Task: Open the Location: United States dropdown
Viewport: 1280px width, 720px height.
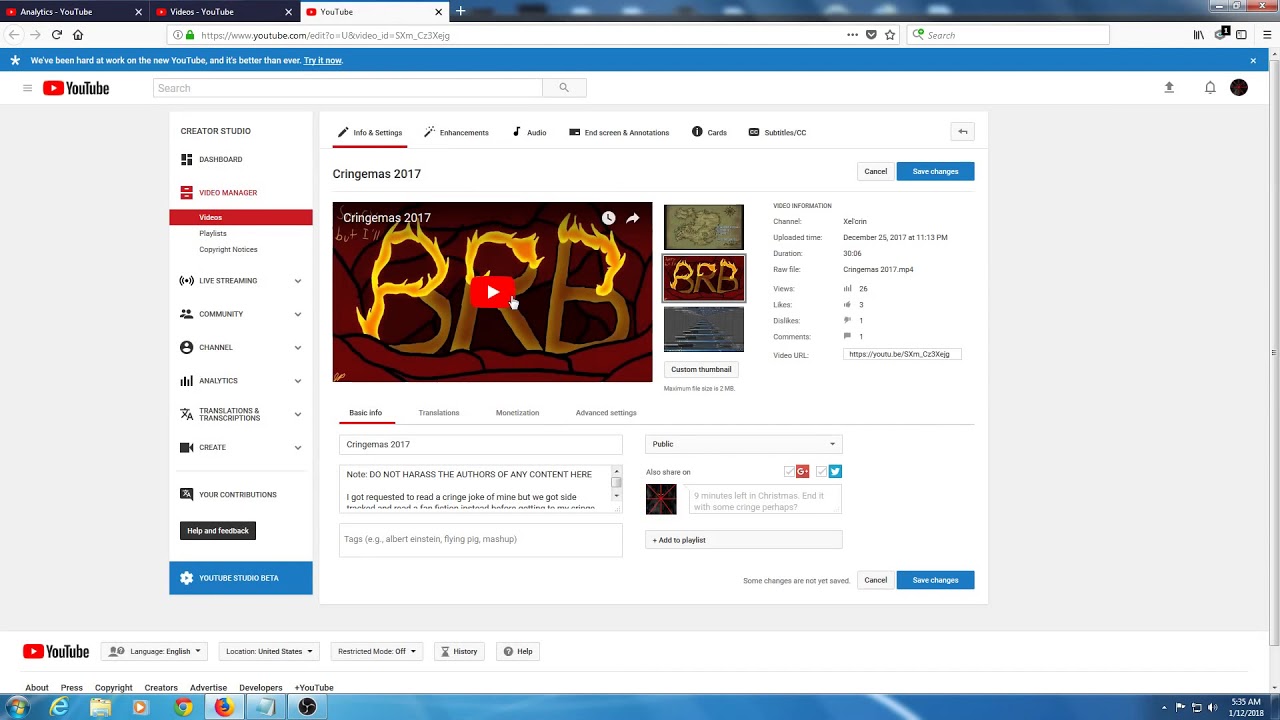Action: (268, 651)
